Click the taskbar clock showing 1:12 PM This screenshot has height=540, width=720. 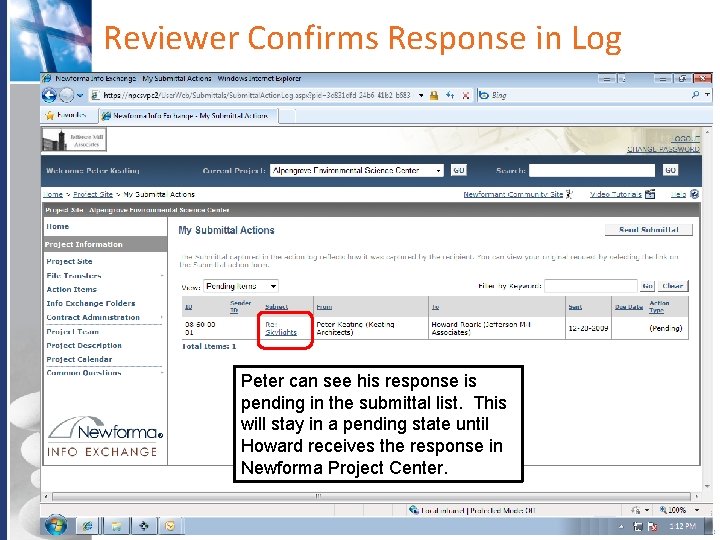pos(682,526)
